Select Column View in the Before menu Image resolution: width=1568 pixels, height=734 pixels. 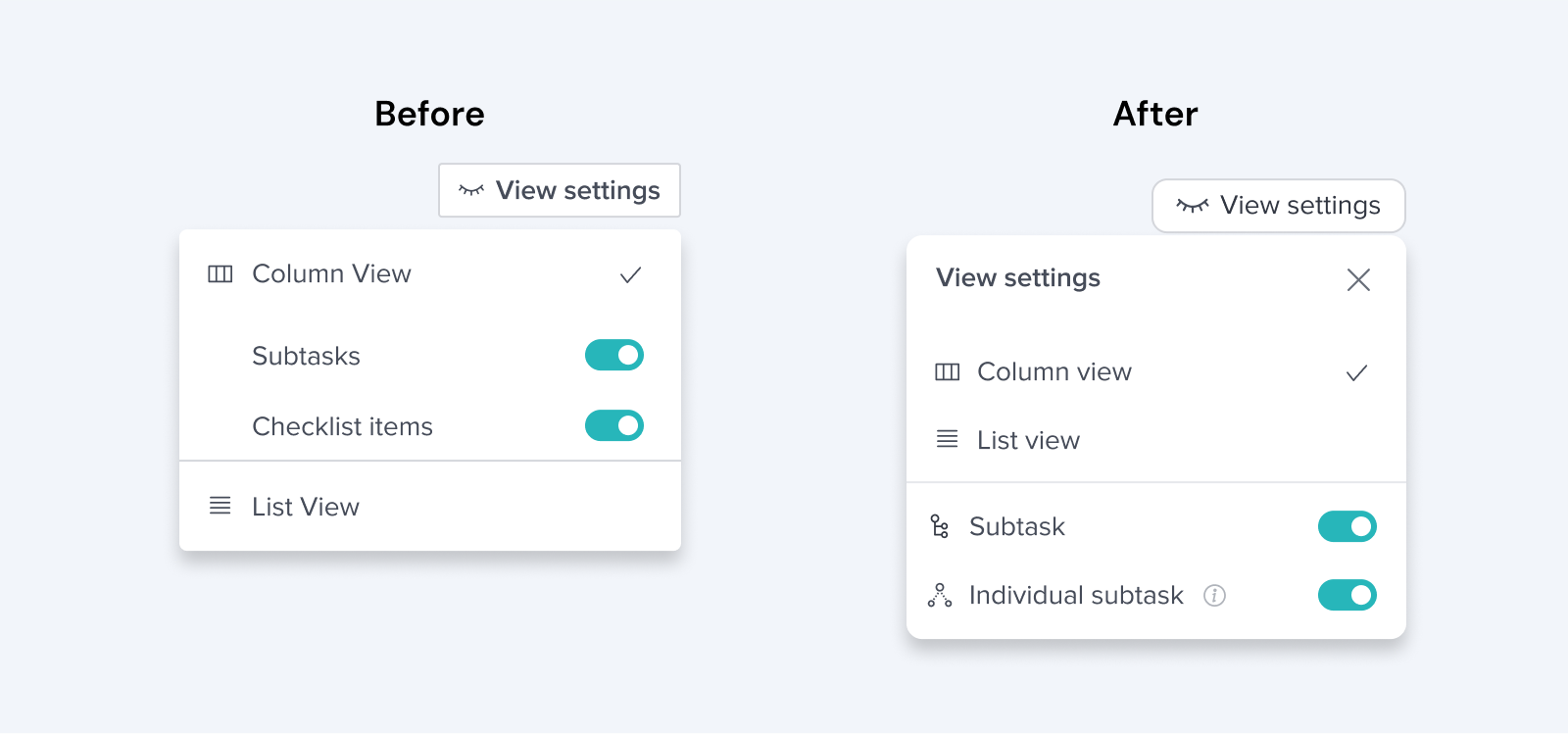click(430, 274)
